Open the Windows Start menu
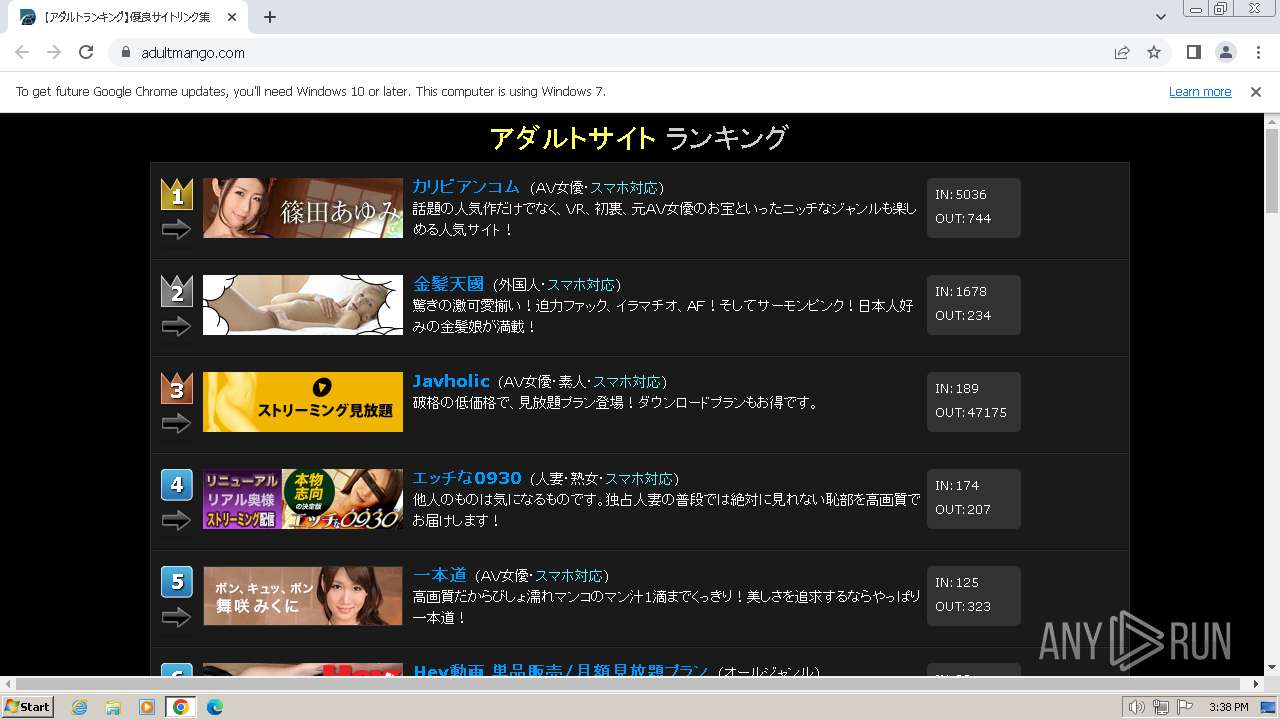 [27, 707]
